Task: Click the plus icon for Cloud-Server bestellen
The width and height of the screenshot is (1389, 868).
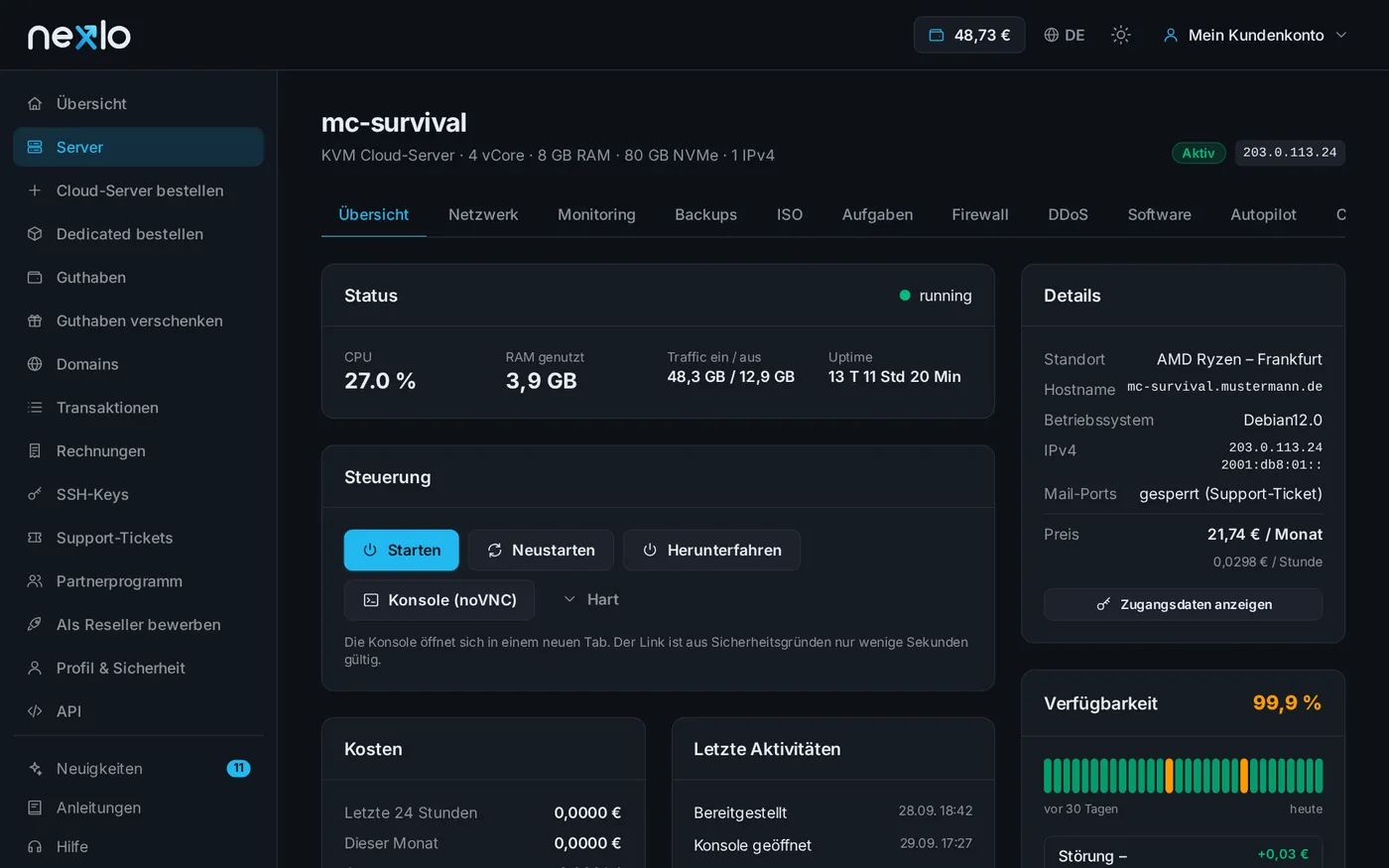Action: 35,190
